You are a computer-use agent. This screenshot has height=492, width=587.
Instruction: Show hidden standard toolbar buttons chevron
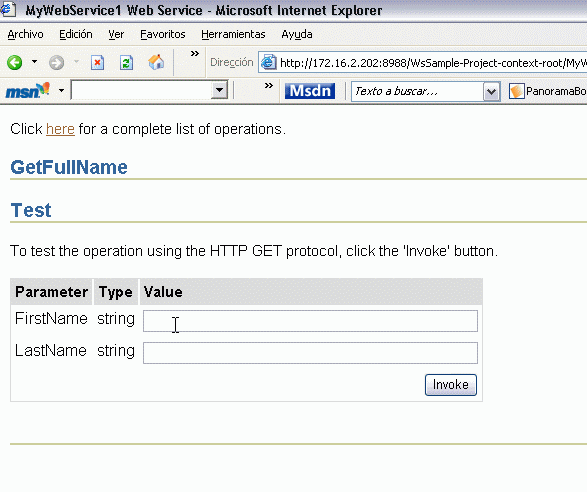tap(195, 54)
